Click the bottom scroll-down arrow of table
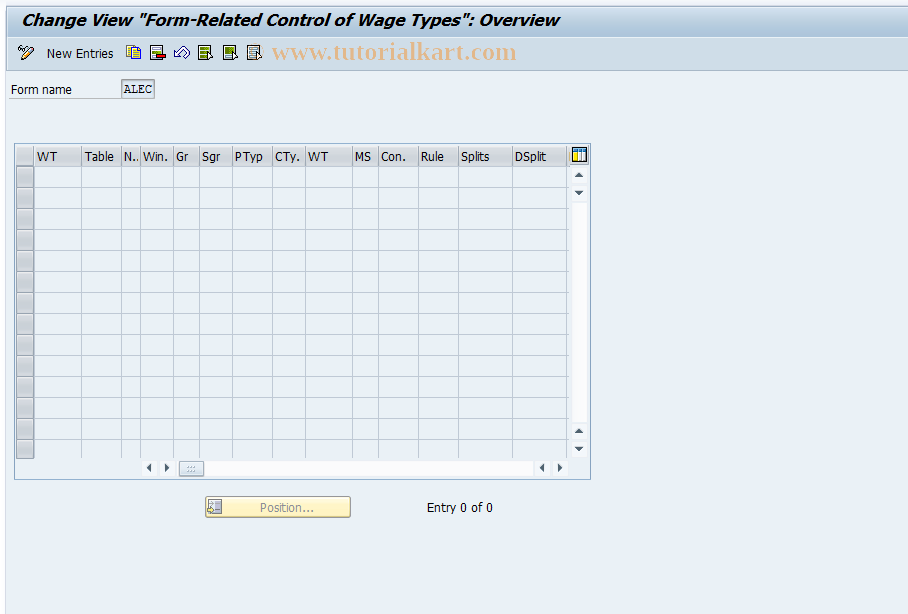908x614 pixels. 579,449
